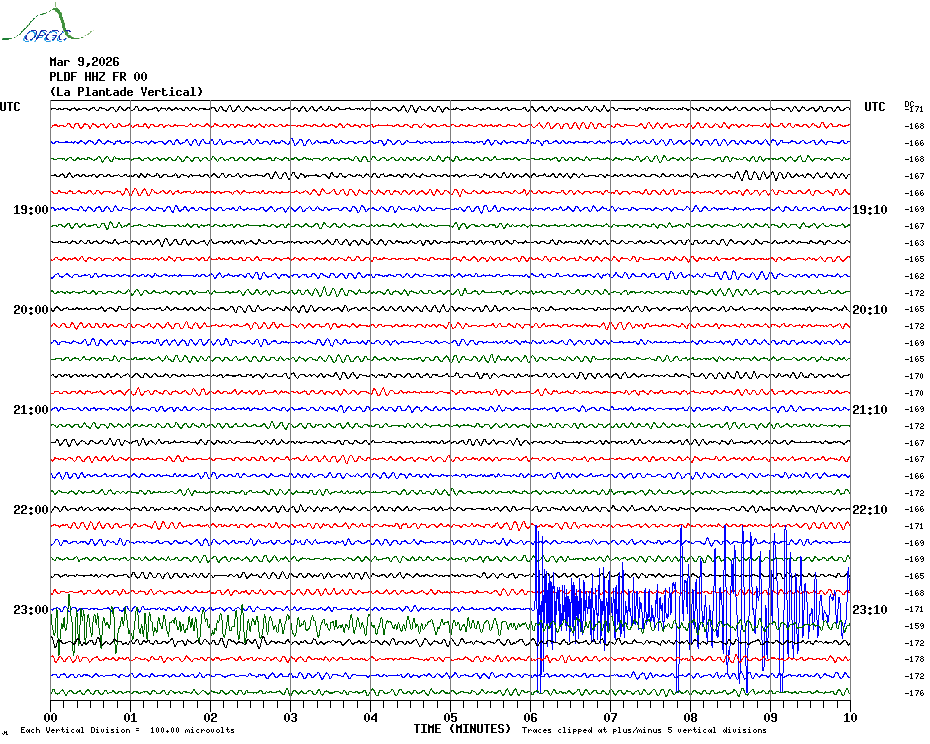Click the TIME (MINUTES) axis title
This screenshot has height=744, width=930.
(462, 729)
